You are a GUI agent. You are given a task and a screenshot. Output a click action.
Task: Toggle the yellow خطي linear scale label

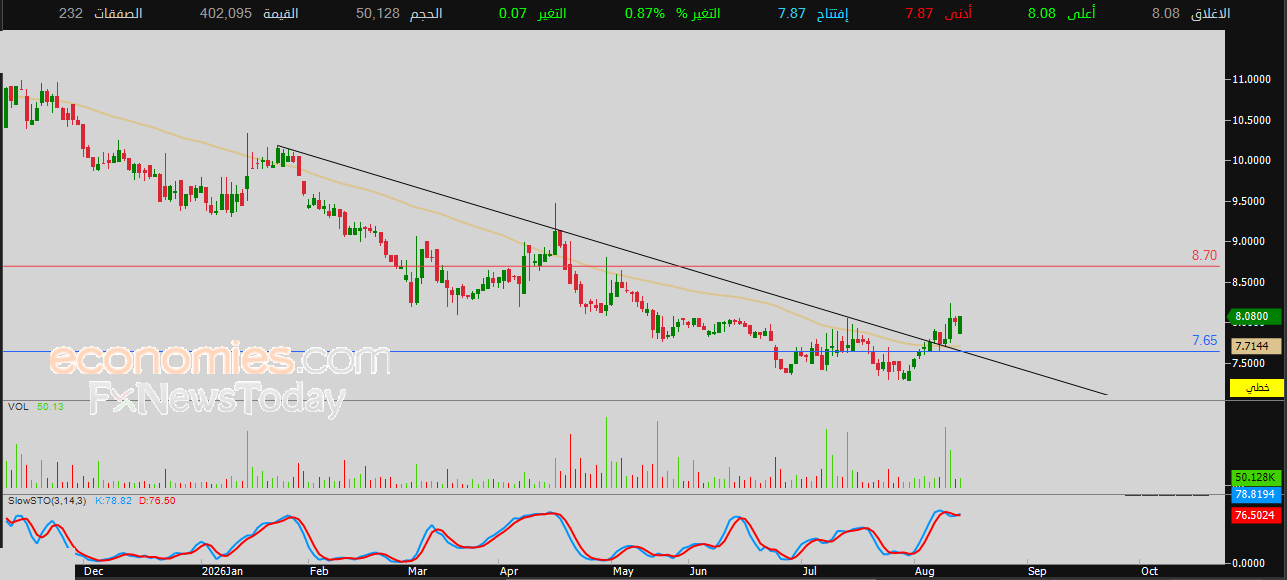tap(1257, 387)
